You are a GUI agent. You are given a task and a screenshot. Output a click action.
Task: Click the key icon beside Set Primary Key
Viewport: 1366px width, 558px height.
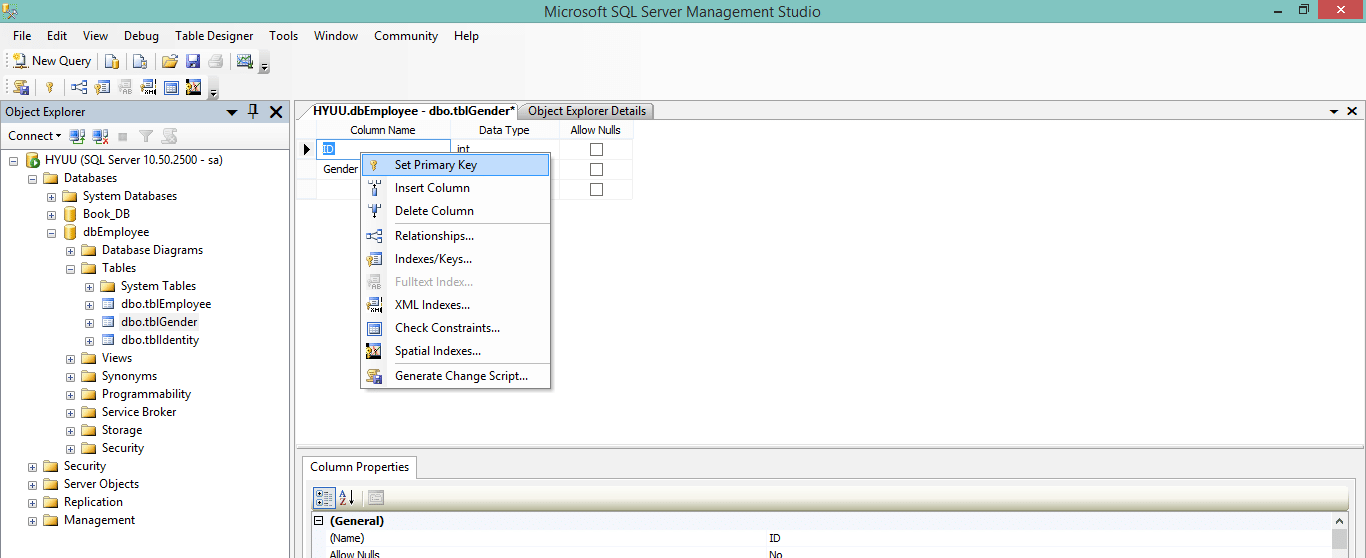coord(374,165)
